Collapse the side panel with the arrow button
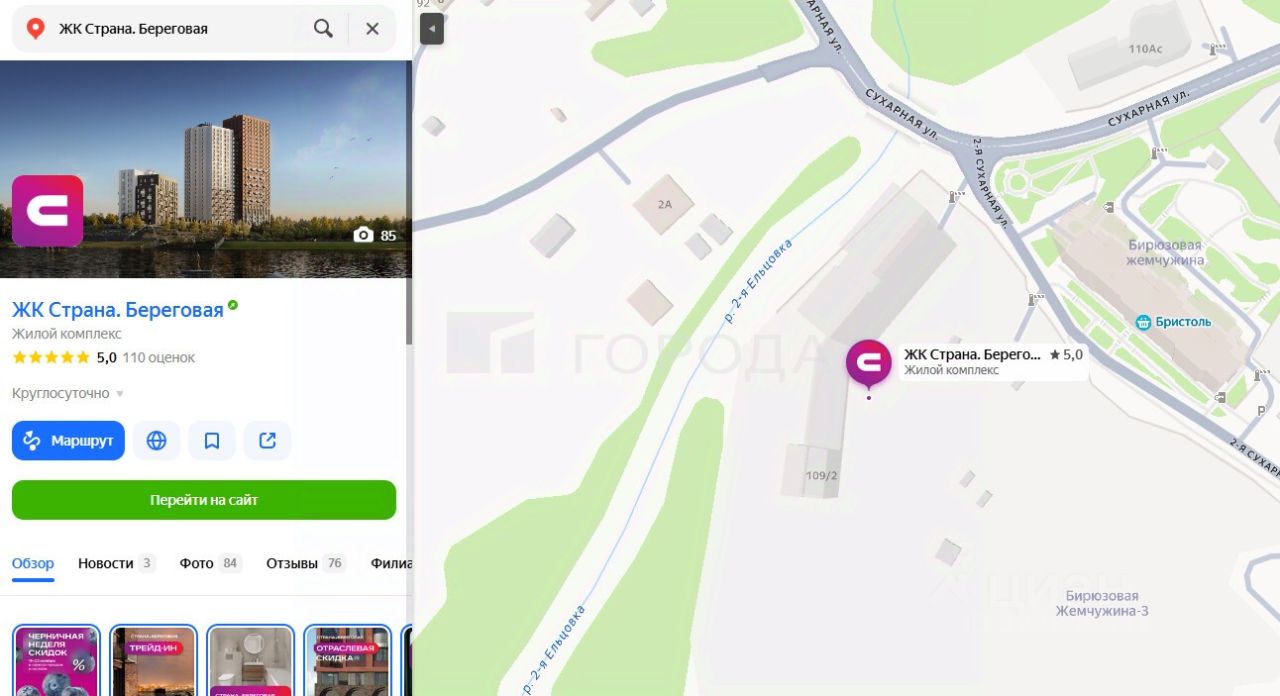The height and width of the screenshot is (696, 1280). [432, 29]
